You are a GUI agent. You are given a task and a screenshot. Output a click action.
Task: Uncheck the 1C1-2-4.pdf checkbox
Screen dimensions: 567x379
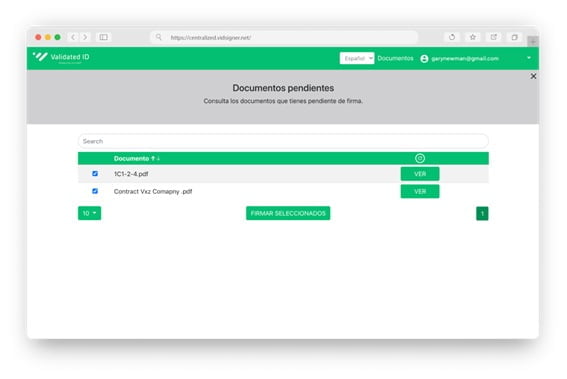pos(95,174)
